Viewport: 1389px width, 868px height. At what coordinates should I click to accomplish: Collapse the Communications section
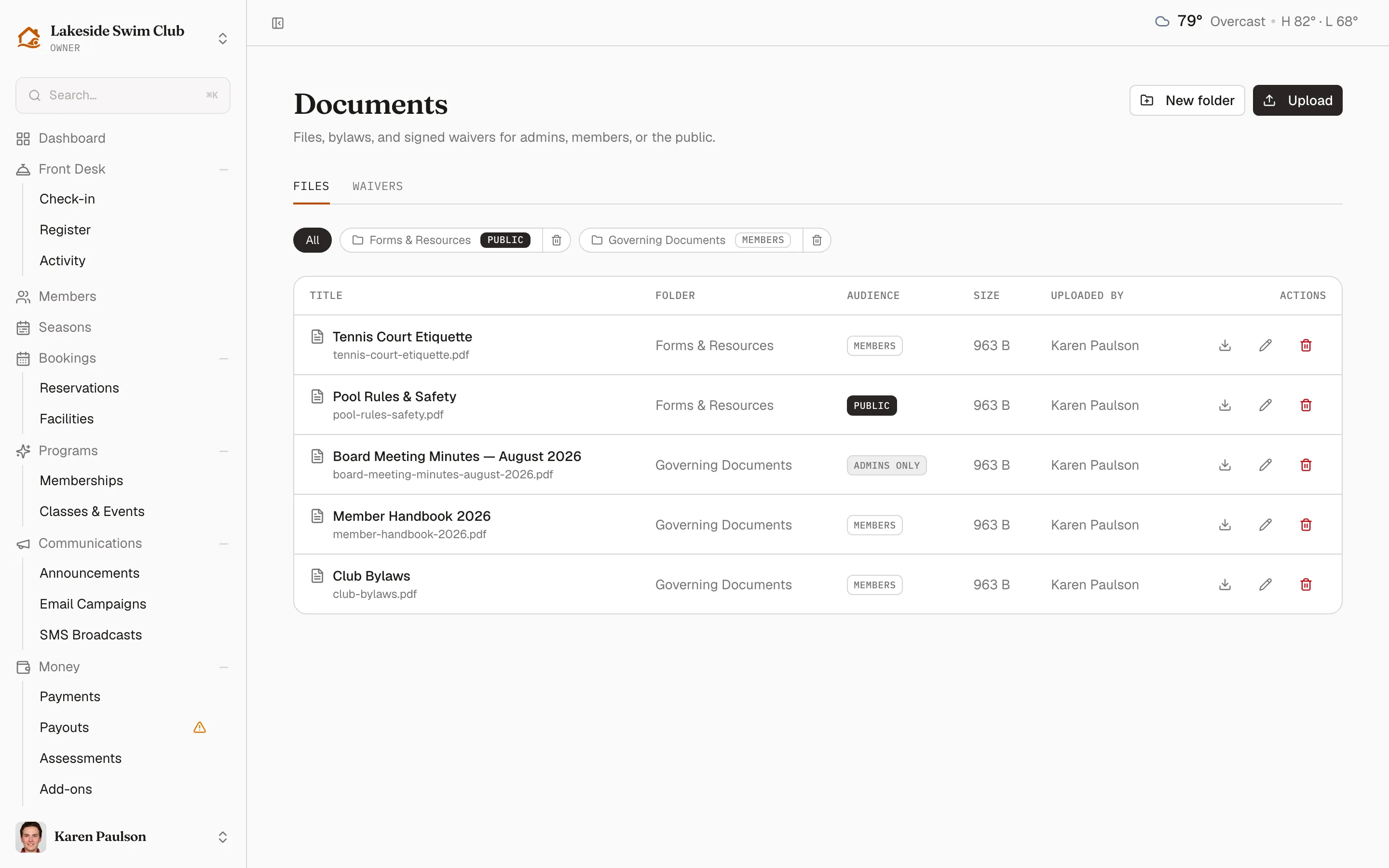[224, 543]
